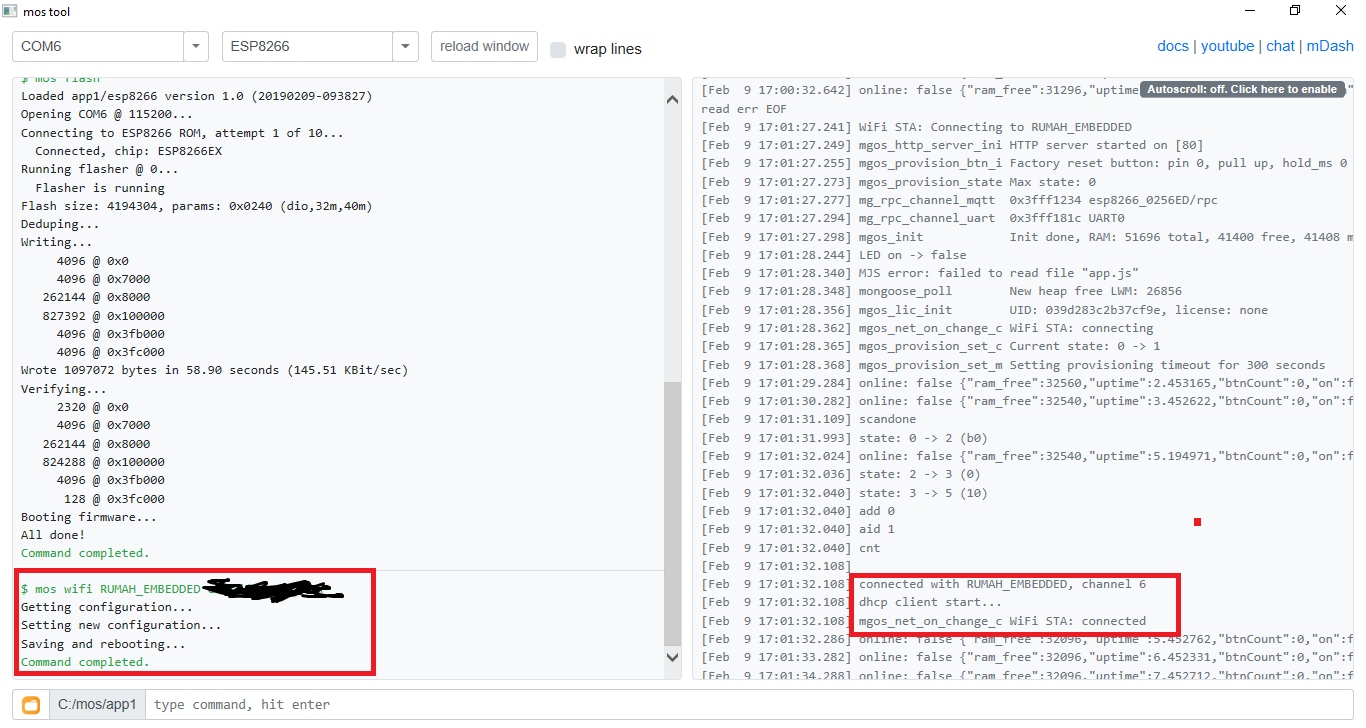Click the mos tool app icon
Image resolution: width=1366 pixels, height=728 pixels.
[x=9, y=11]
